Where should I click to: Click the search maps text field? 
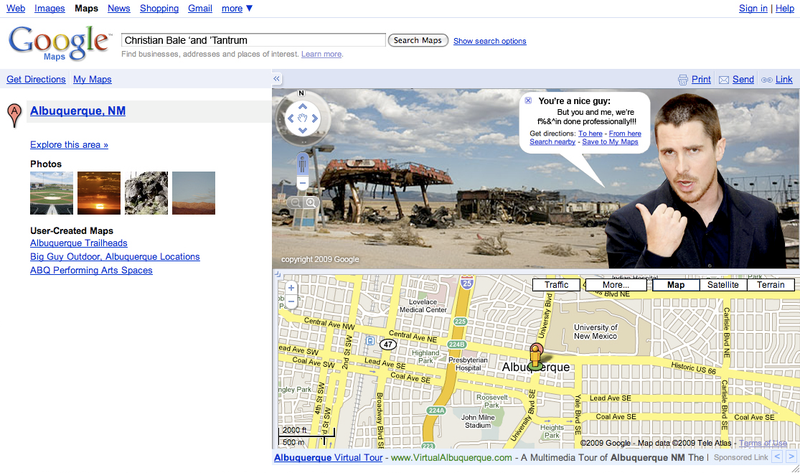point(253,40)
